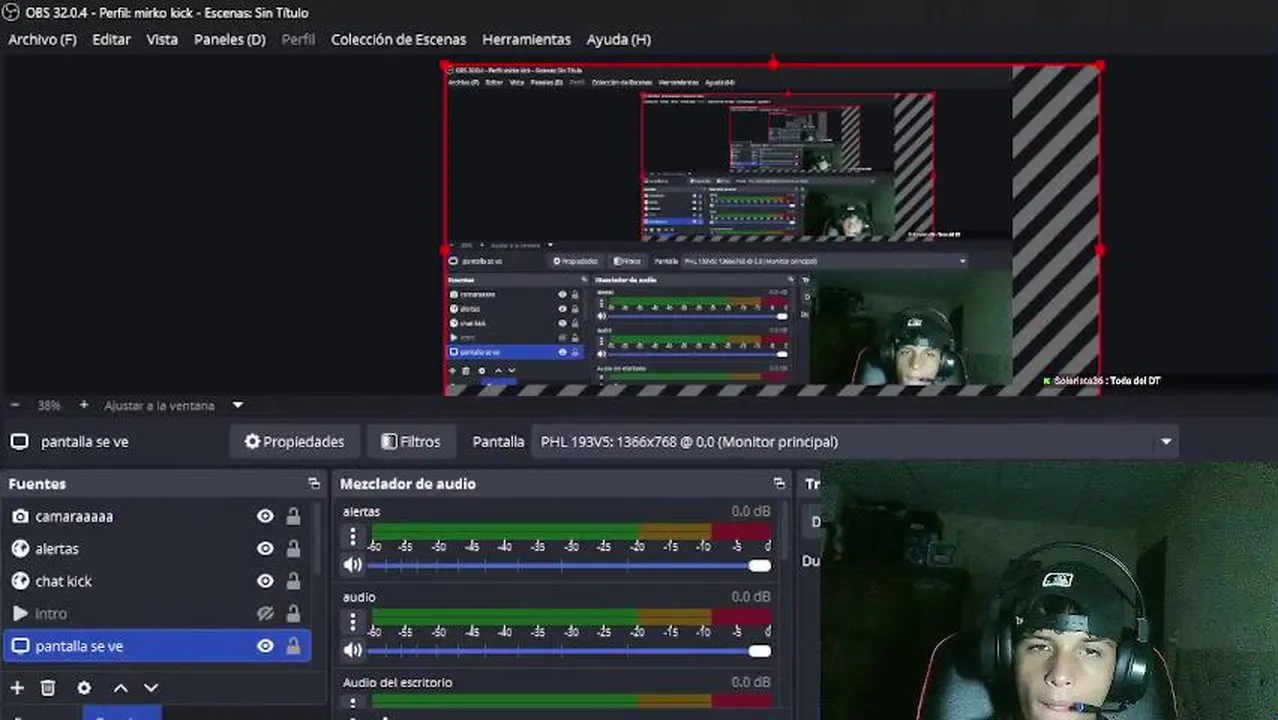
Task: Click the preview canvas selected source
Action: [772, 230]
